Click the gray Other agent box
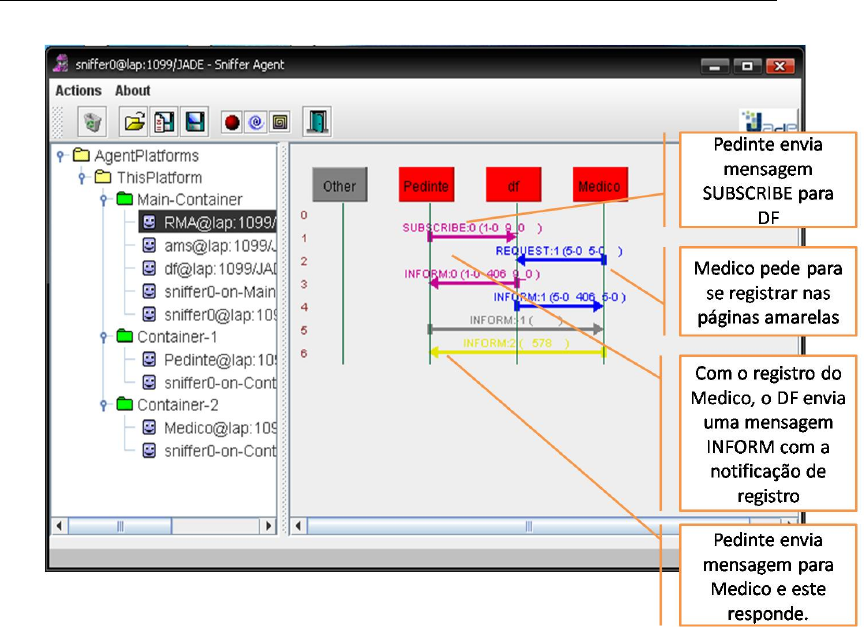Screen dimensions: 864x627 click(x=339, y=185)
